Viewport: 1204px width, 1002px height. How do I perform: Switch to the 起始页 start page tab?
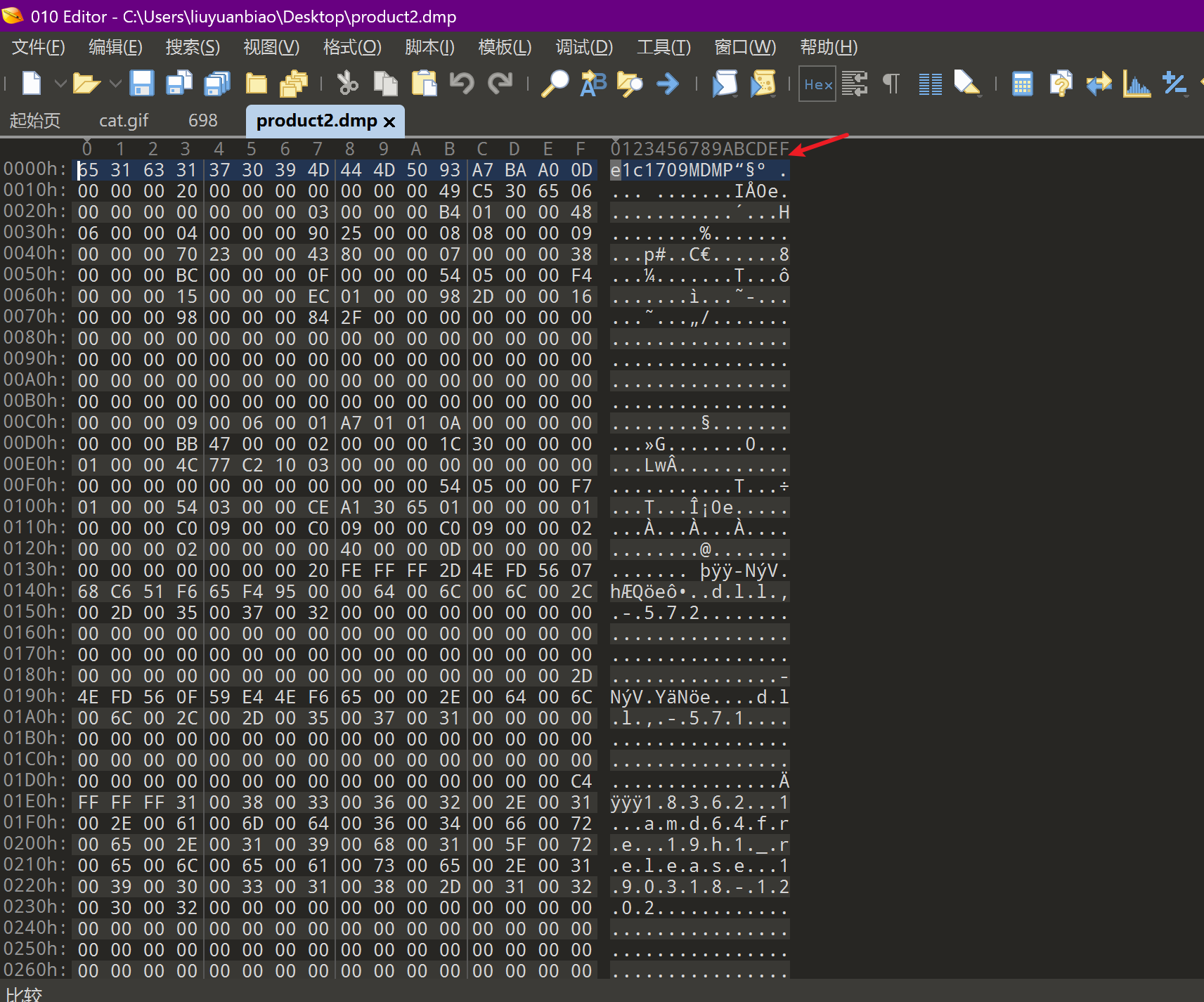35,121
